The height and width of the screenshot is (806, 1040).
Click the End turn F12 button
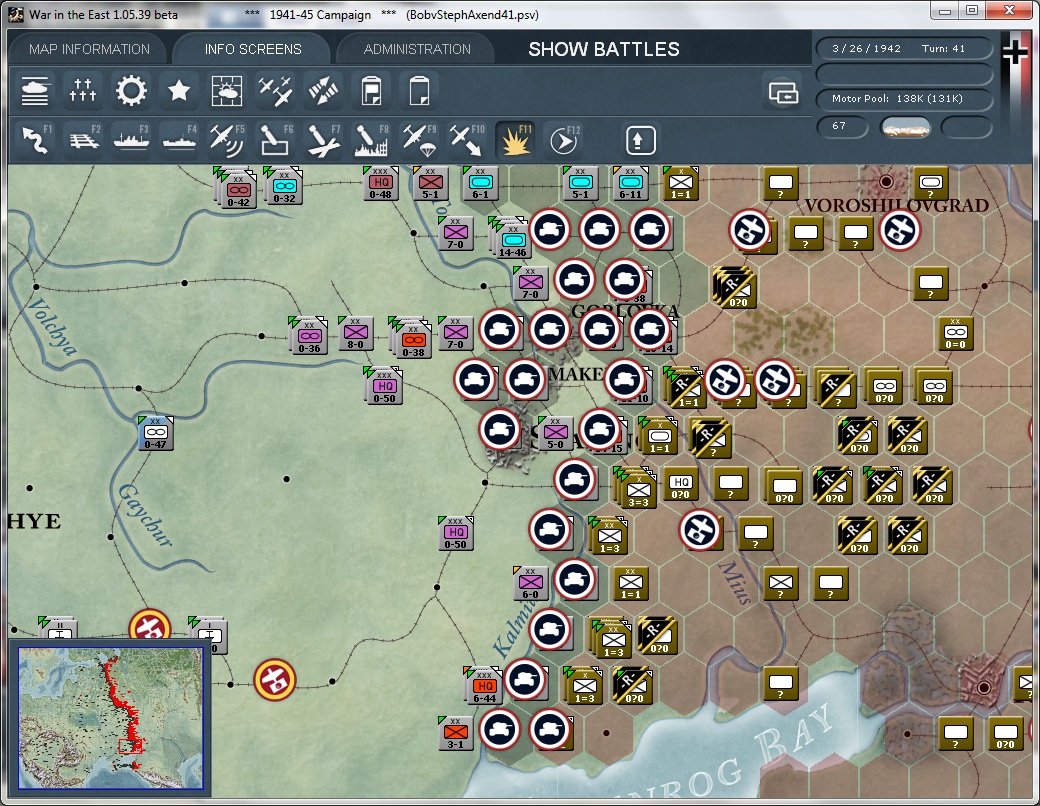coord(564,140)
